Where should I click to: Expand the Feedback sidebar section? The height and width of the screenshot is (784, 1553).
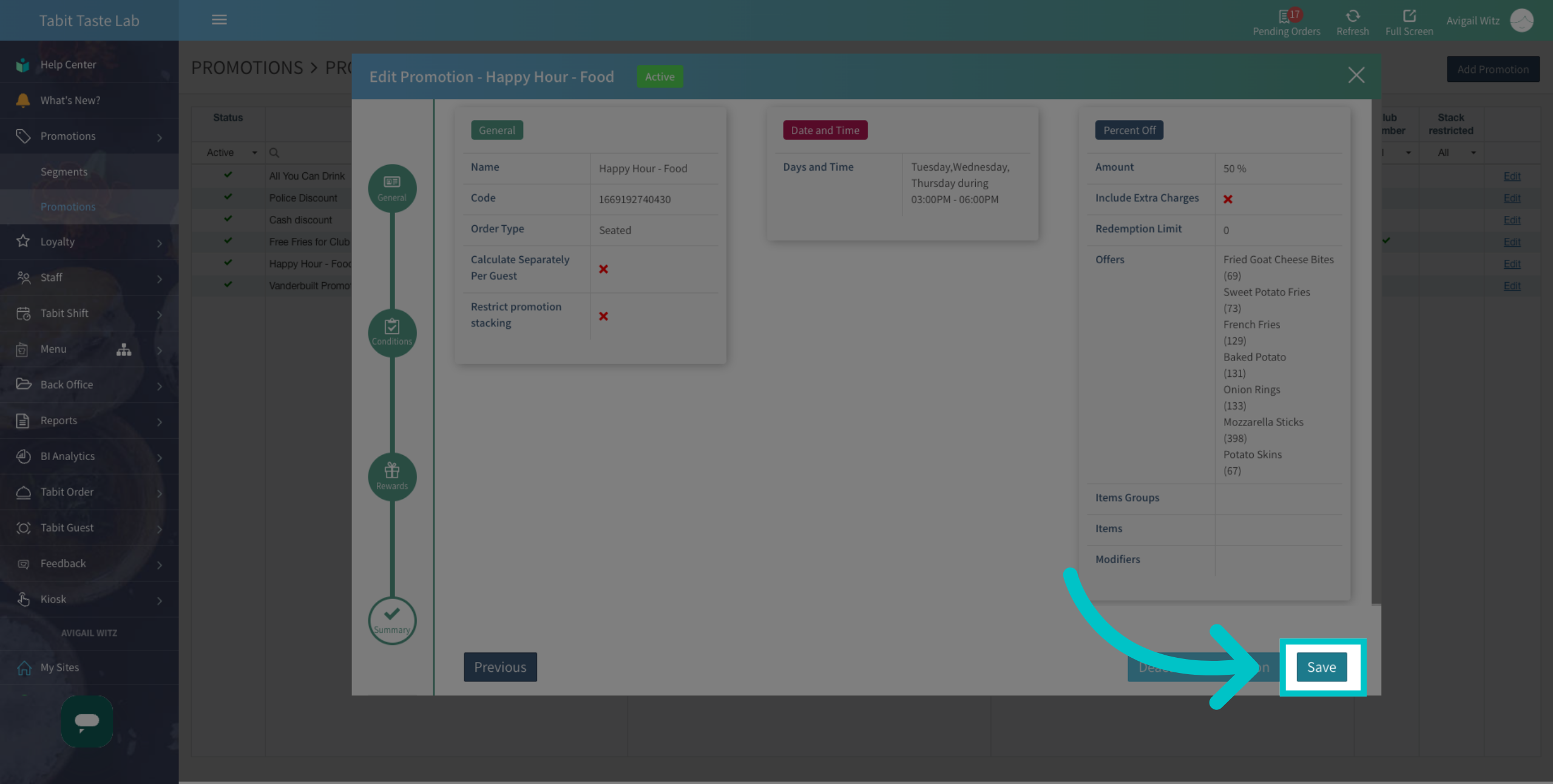point(89,564)
